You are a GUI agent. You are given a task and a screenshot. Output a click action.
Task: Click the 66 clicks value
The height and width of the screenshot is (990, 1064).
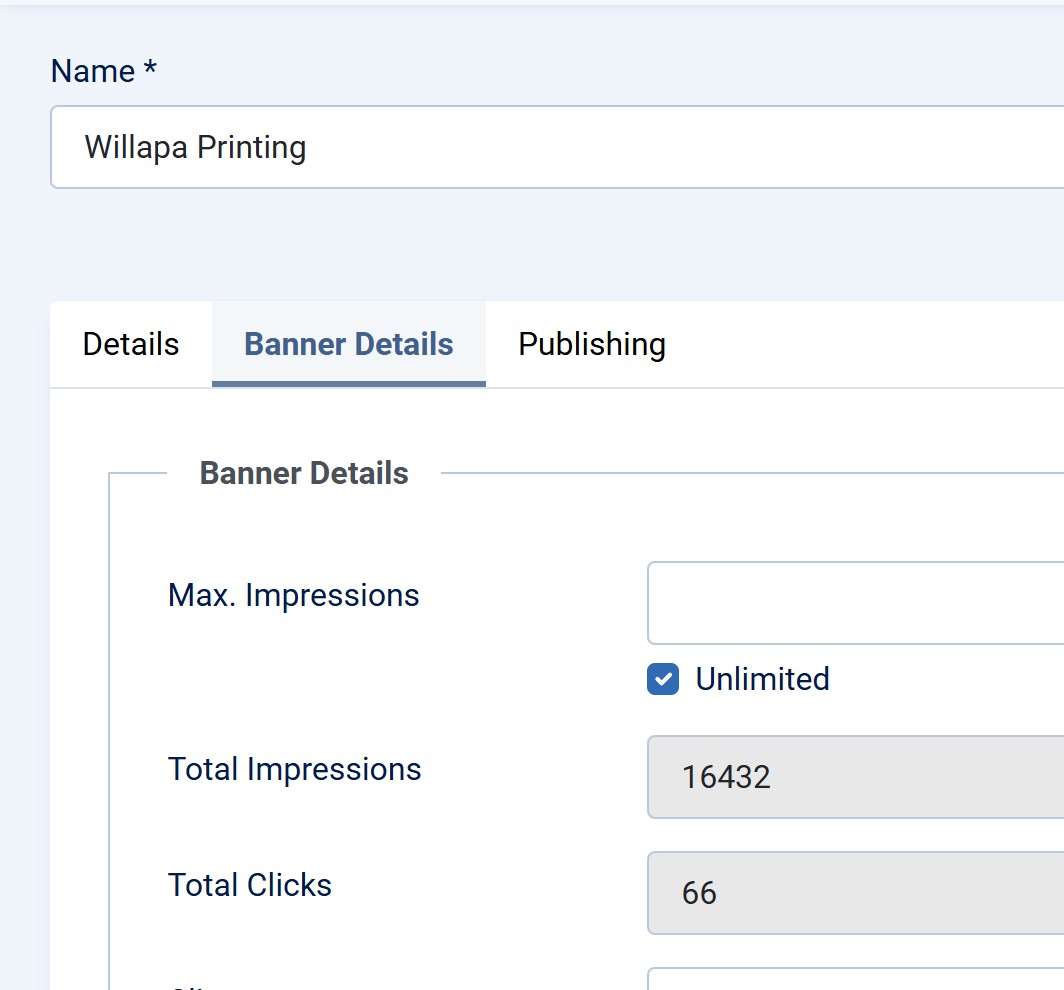click(x=699, y=893)
